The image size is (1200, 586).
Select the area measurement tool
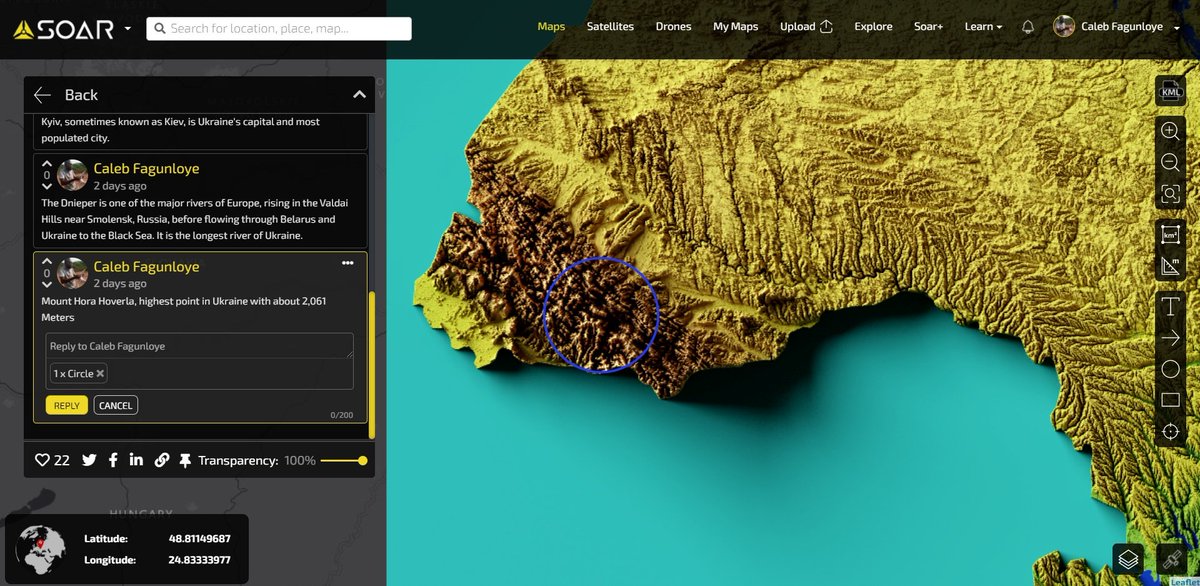tap(1170, 235)
